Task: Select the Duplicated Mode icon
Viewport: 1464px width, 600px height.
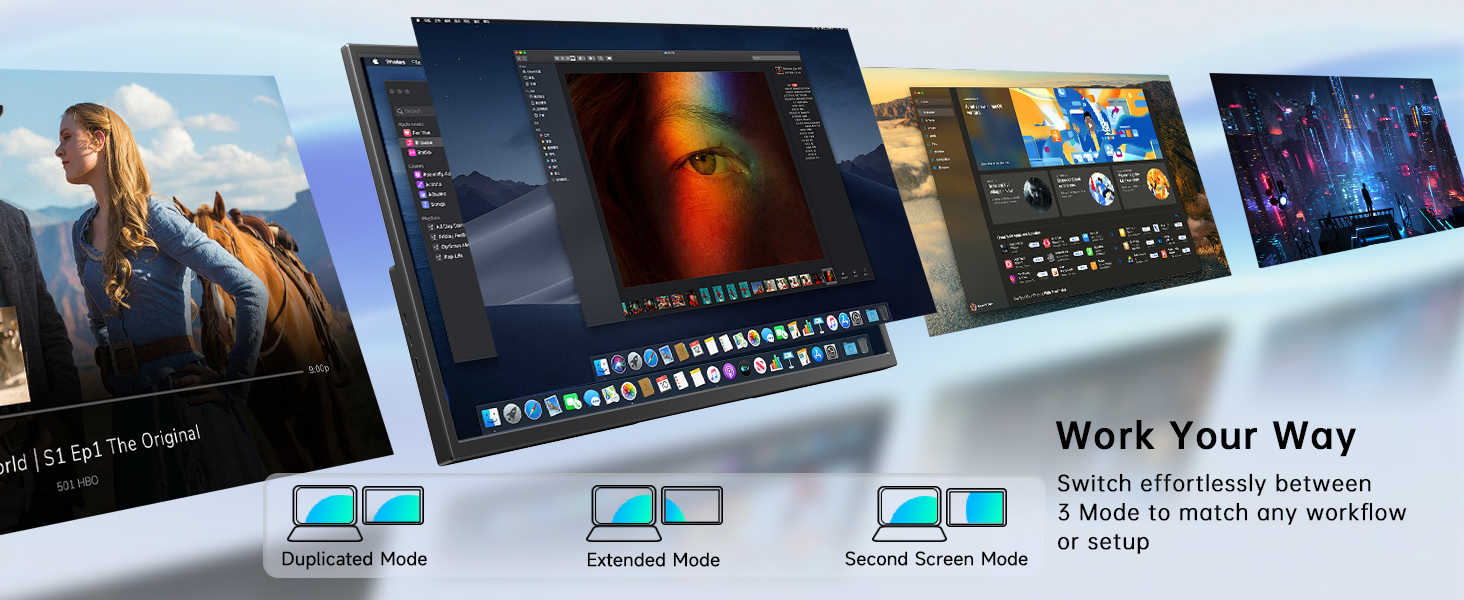Action: click(x=356, y=513)
